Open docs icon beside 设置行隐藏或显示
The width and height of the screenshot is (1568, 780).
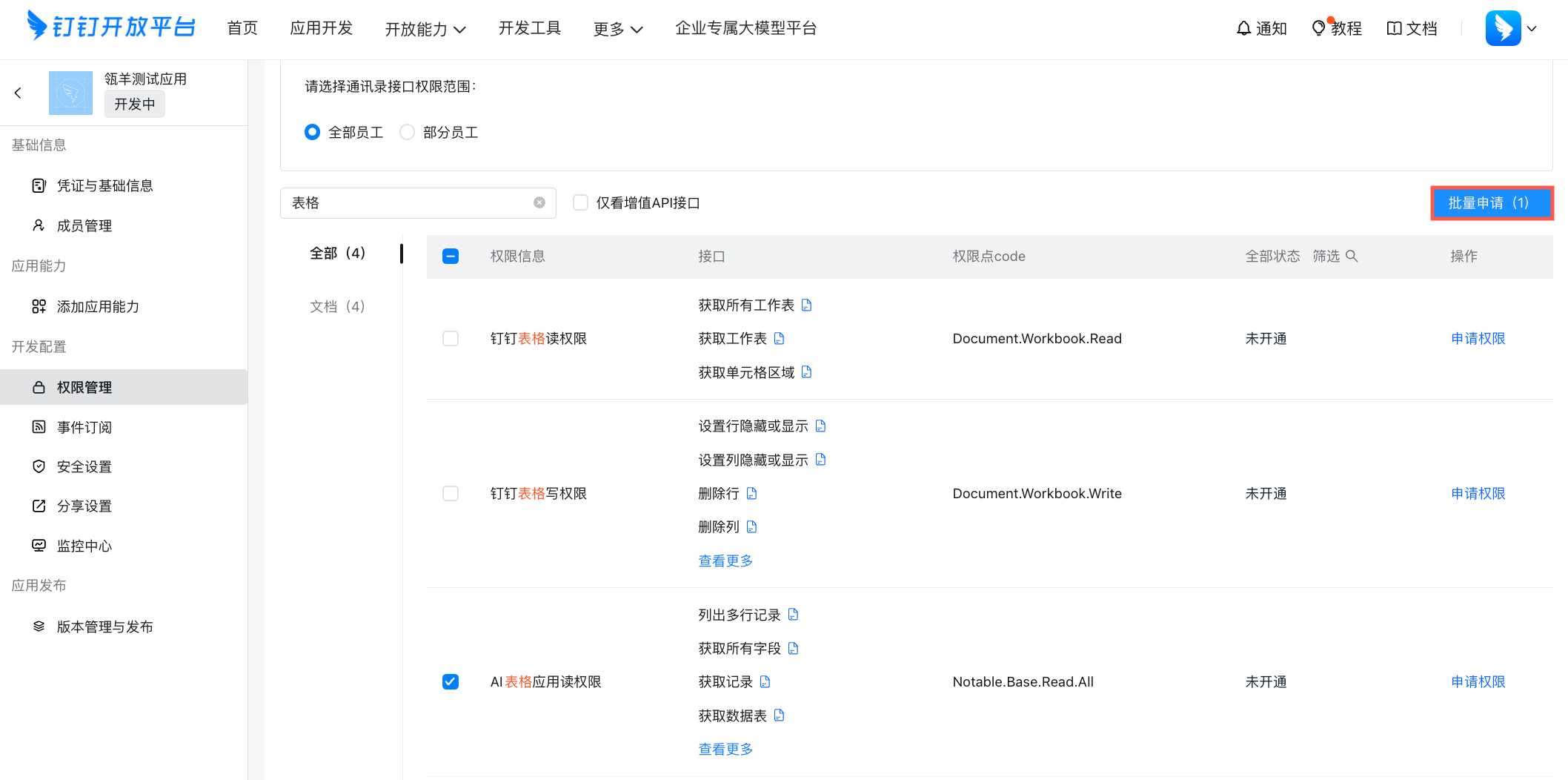coord(821,426)
